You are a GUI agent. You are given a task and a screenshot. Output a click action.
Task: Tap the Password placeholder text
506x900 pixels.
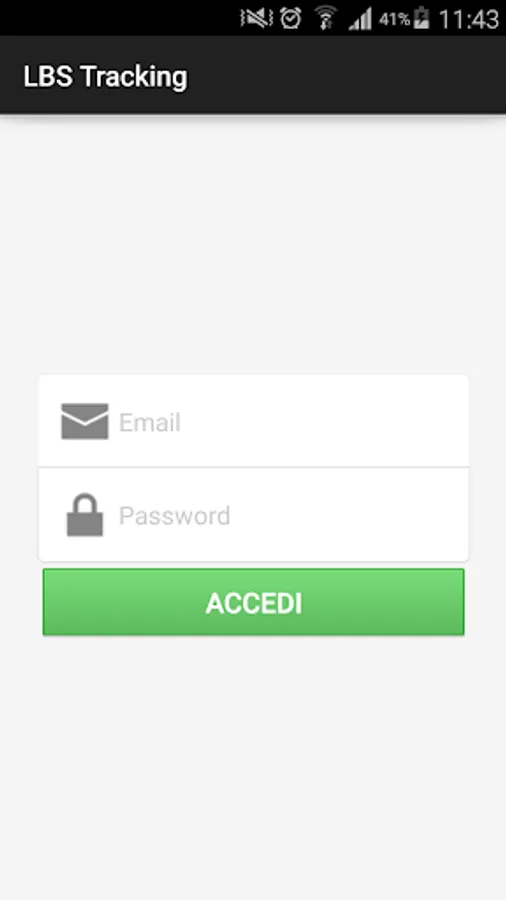coord(174,515)
